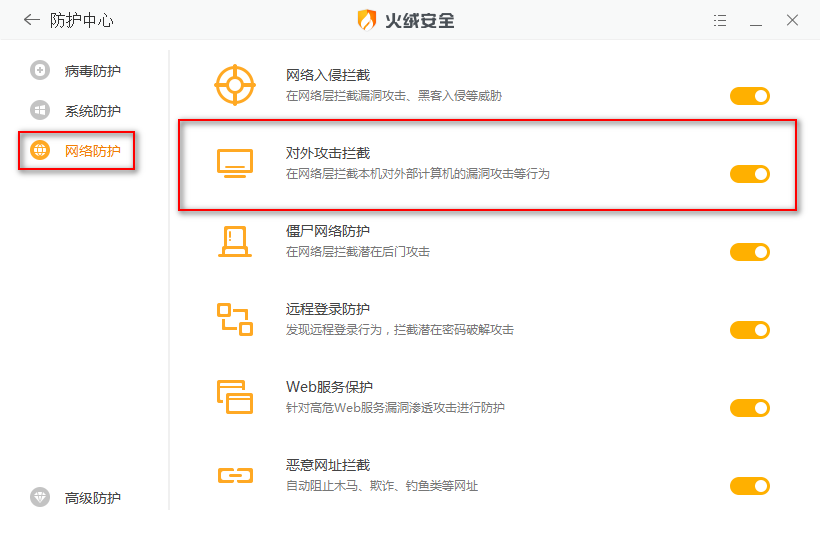Image resolution: width=820 pixels, height=540 pixels.
Task: Disable the 网络入侵拦截 toggle
Action: [x=749, y=96]
